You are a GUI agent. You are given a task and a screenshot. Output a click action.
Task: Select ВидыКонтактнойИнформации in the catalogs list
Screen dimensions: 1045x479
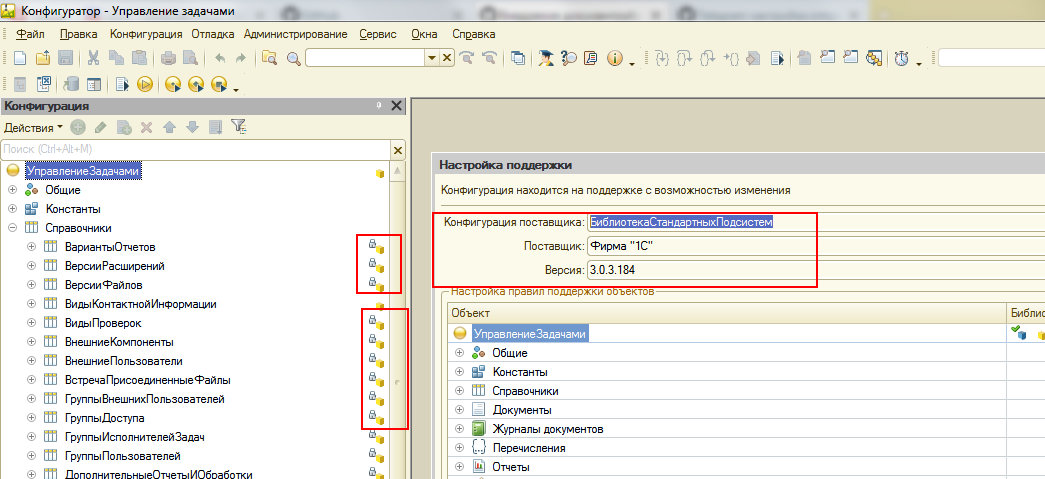coord(141,304)
